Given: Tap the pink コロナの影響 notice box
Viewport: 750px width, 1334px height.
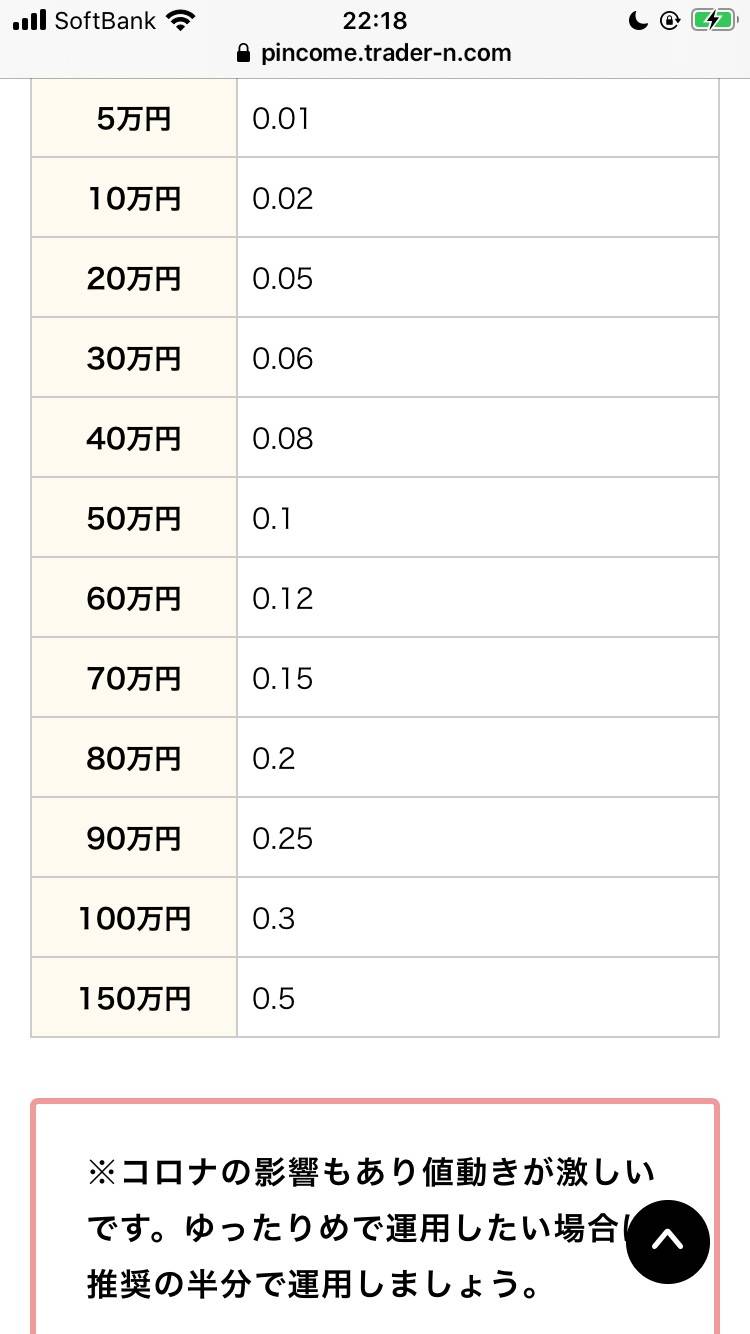Looking at the screenshot, I should [375, 1217].
